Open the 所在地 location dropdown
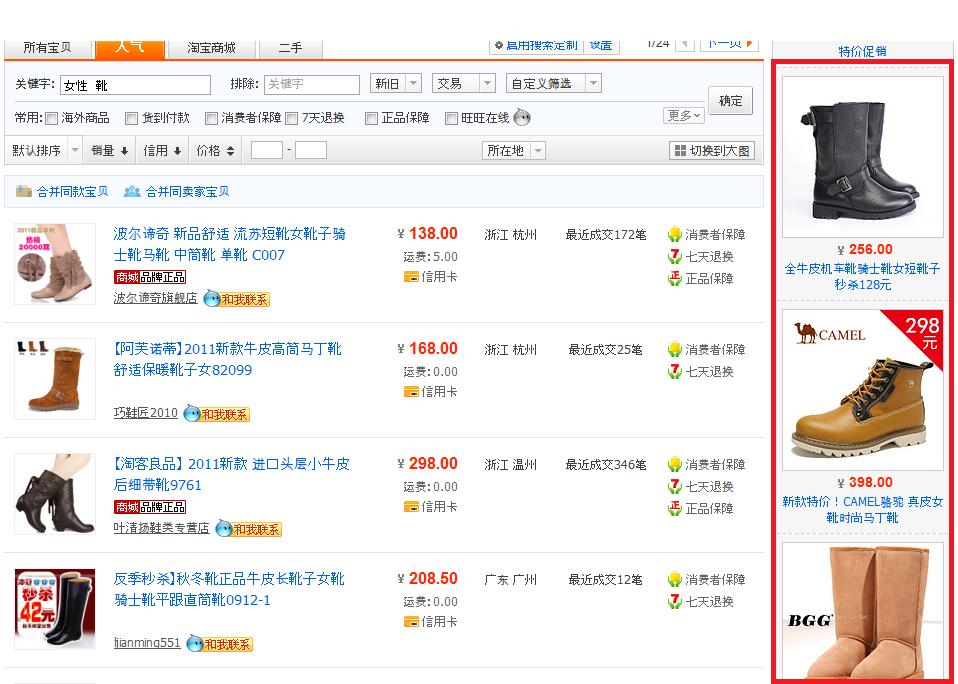958x684 pixels. pyautogui.click(x=513, y=150)
